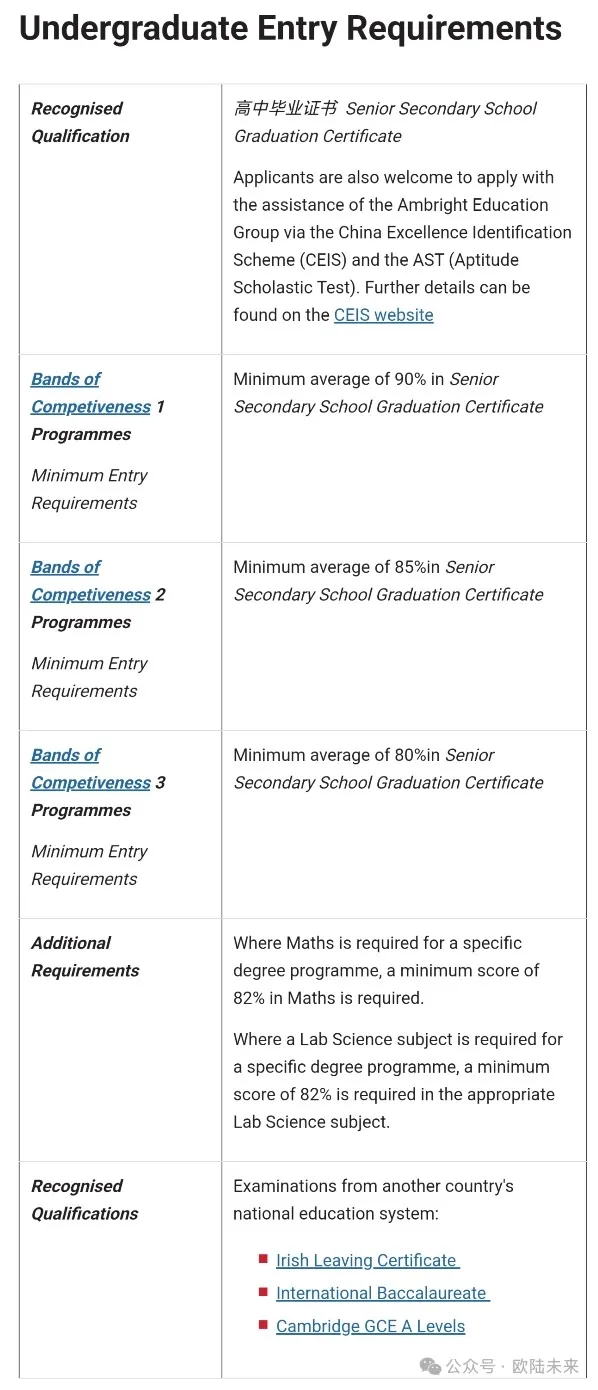Follow the Irish Leaving Certificate link
This screenshot has width=598, height=1390.
(x=368, y=1260)
